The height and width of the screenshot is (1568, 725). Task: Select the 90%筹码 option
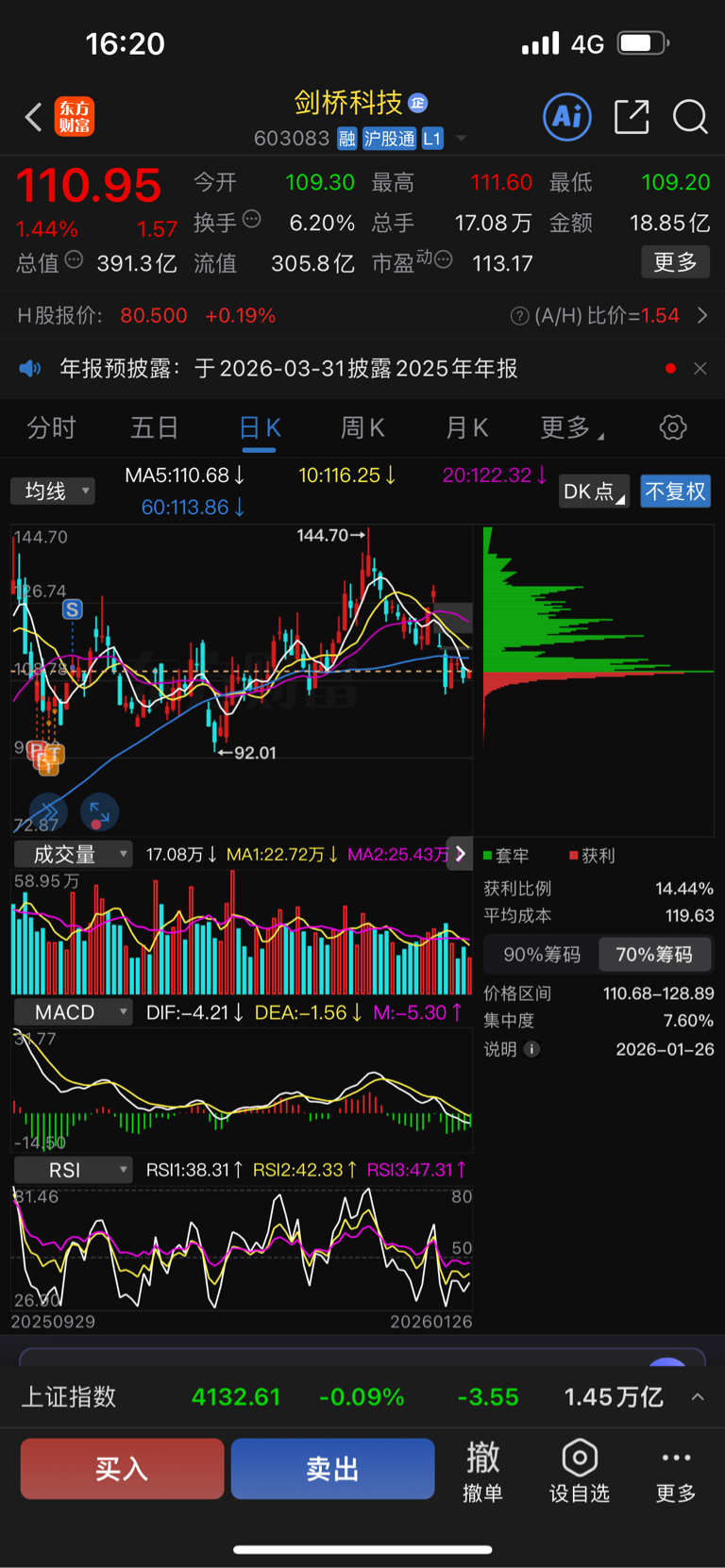(542, 955)
